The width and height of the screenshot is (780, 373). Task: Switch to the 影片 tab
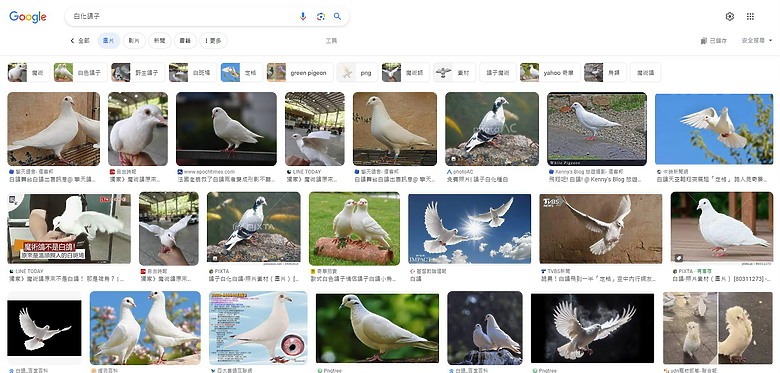coord(134,41)
